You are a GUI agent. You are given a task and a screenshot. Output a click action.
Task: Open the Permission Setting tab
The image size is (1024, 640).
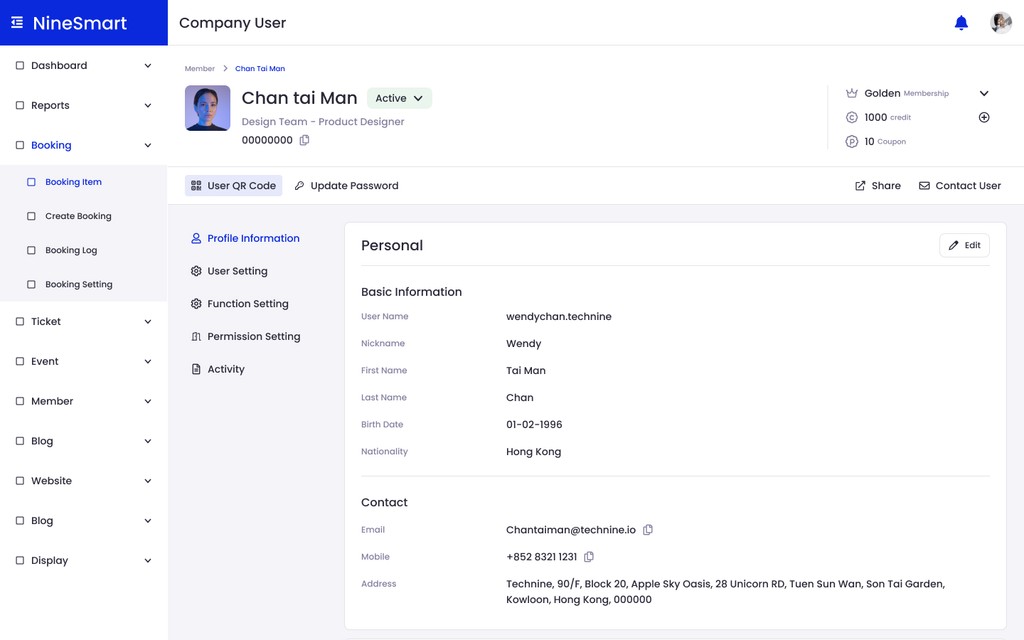(253, 337)
